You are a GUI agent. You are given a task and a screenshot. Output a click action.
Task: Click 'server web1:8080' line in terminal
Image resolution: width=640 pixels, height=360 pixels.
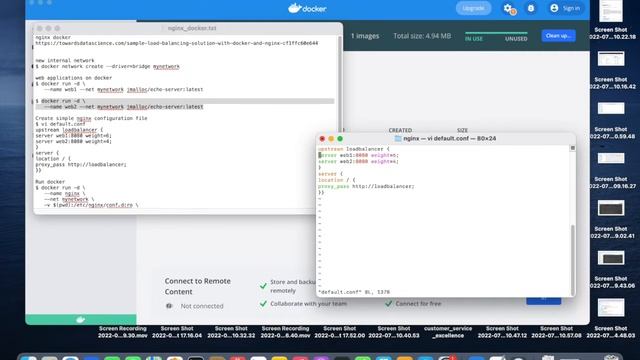pos(358,155)
